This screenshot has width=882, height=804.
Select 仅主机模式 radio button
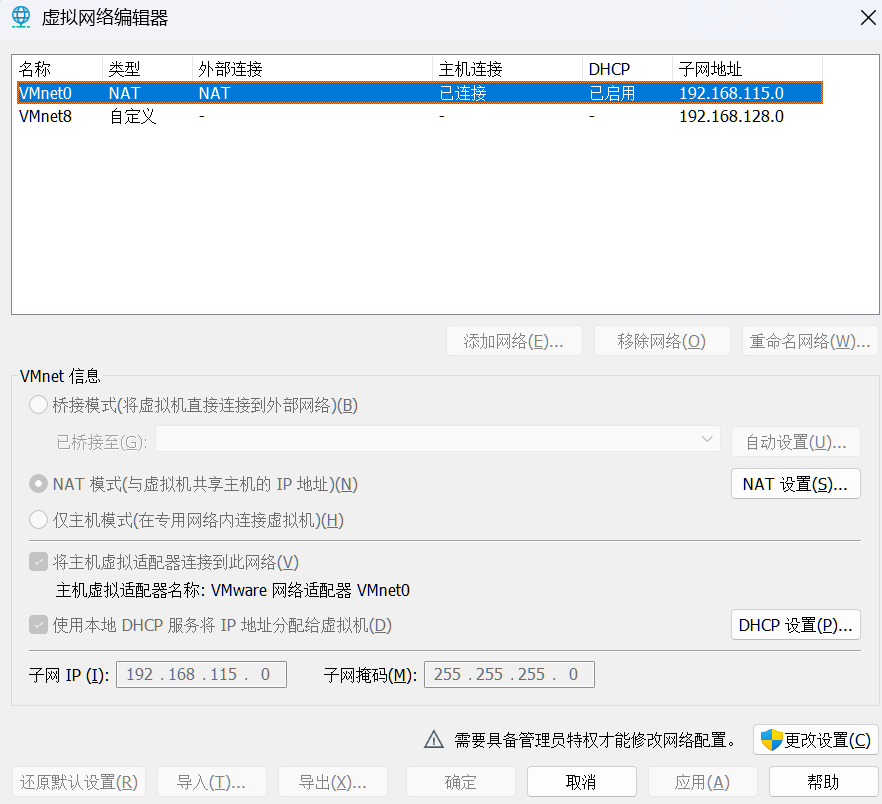[x=38, y=520]
